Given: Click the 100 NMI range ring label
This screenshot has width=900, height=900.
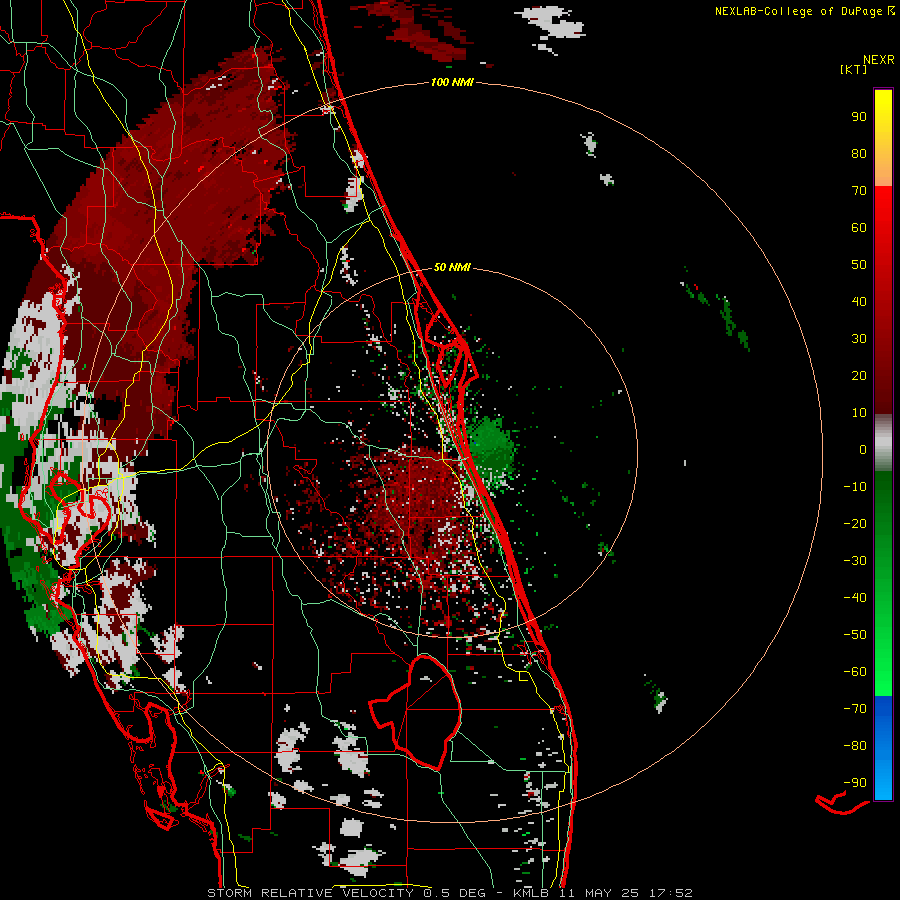Looking at the screenshot, I should pyautogui.click(x=452, y=83).
